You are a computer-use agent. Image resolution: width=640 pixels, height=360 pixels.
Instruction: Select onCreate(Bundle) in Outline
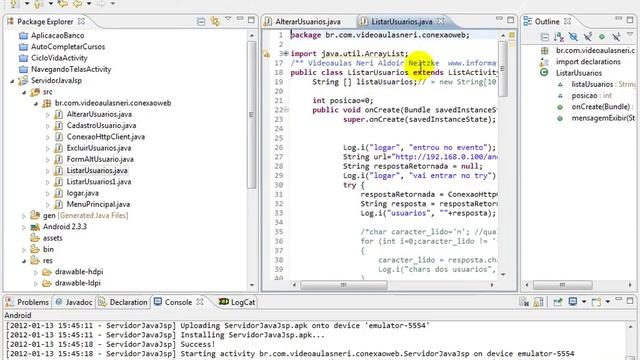point(600,107)
